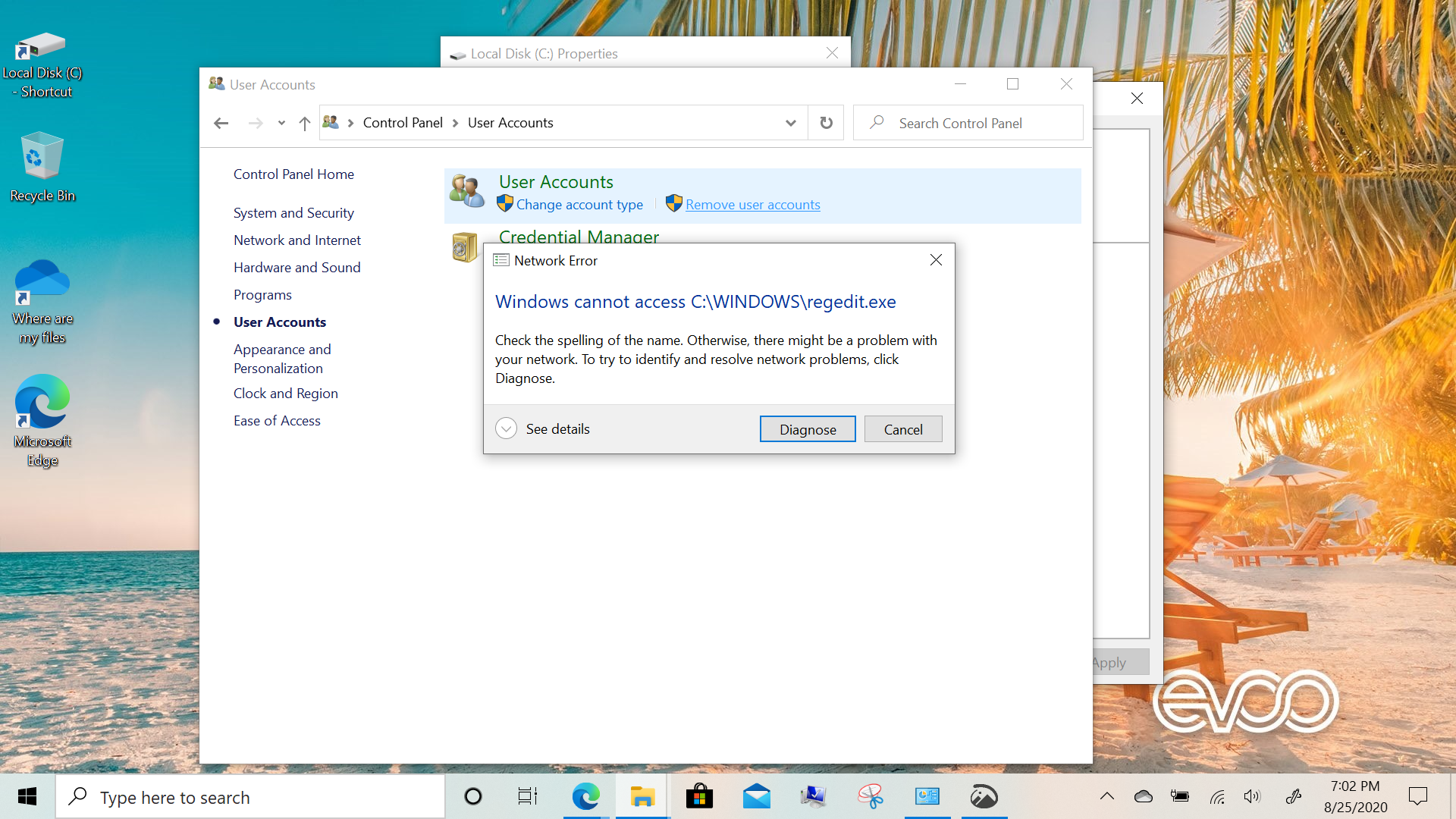Open the volume control in system tray

pyautogui.click(x=1252, y=796)
